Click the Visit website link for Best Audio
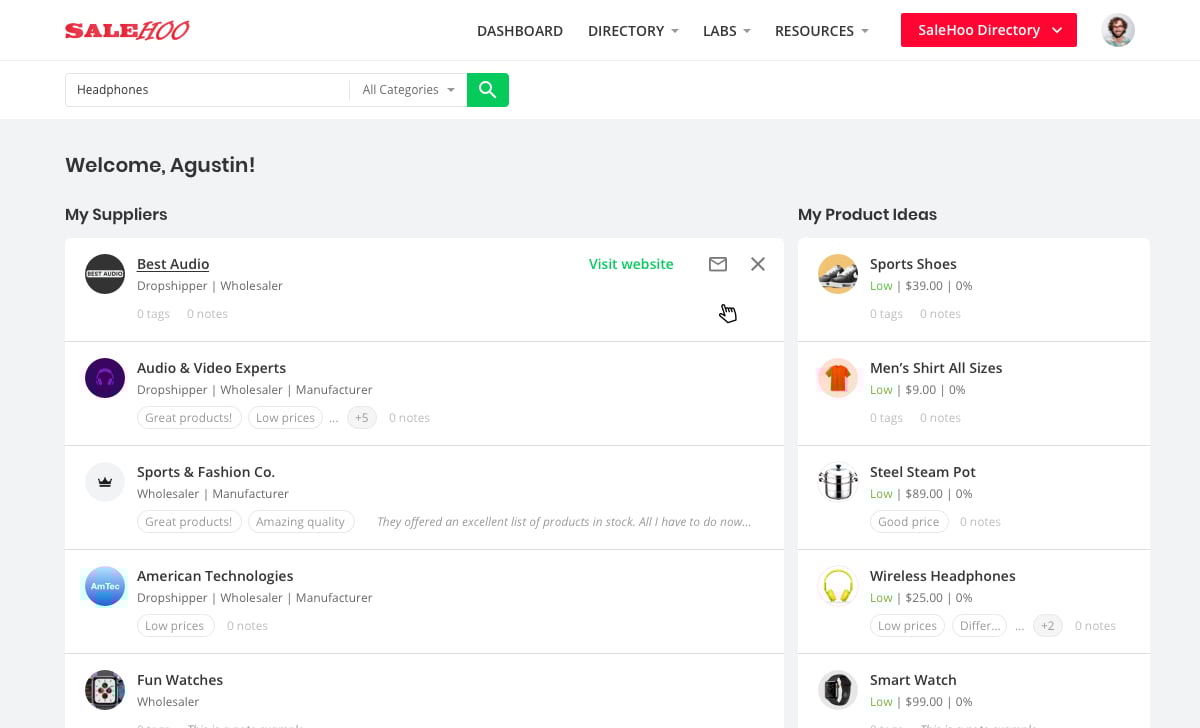1200x728 pixels. pos(630,264)
